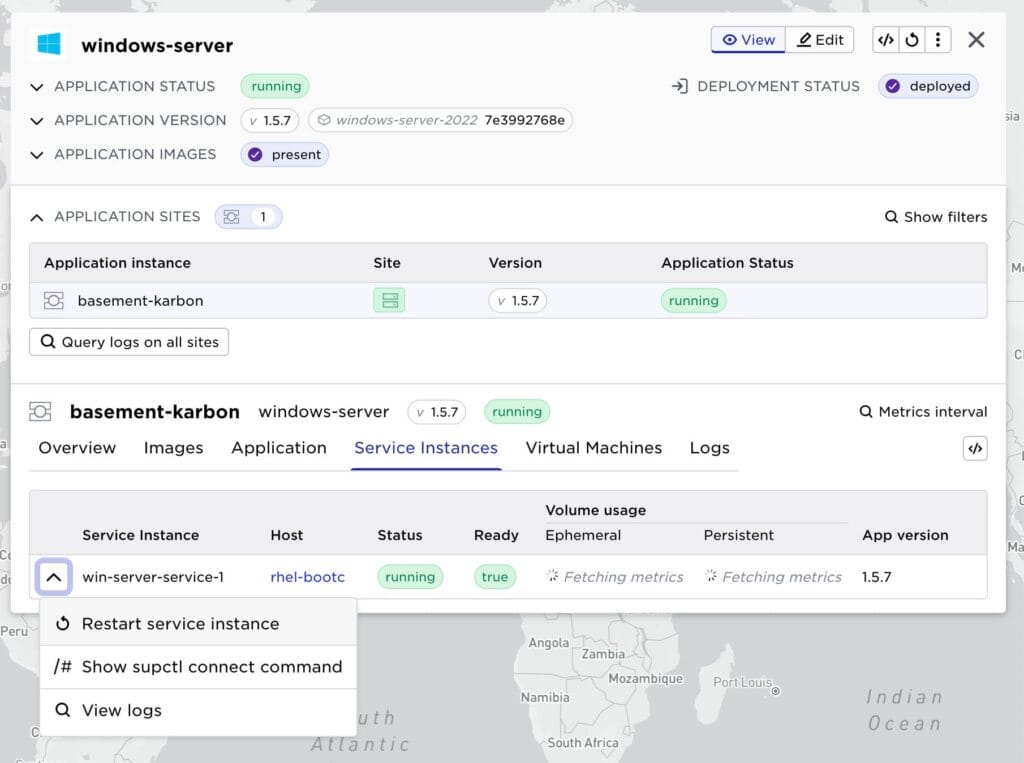1024x763 pixels.
Task: Click the code view icon in header
Action: click(885, 40)
